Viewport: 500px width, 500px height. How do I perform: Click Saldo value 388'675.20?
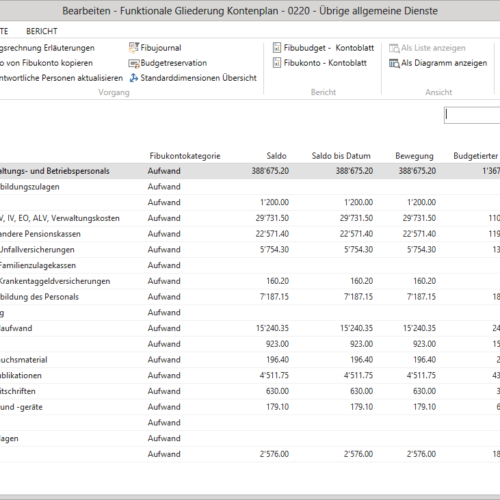pyautogui.click(x=270, y=171)
